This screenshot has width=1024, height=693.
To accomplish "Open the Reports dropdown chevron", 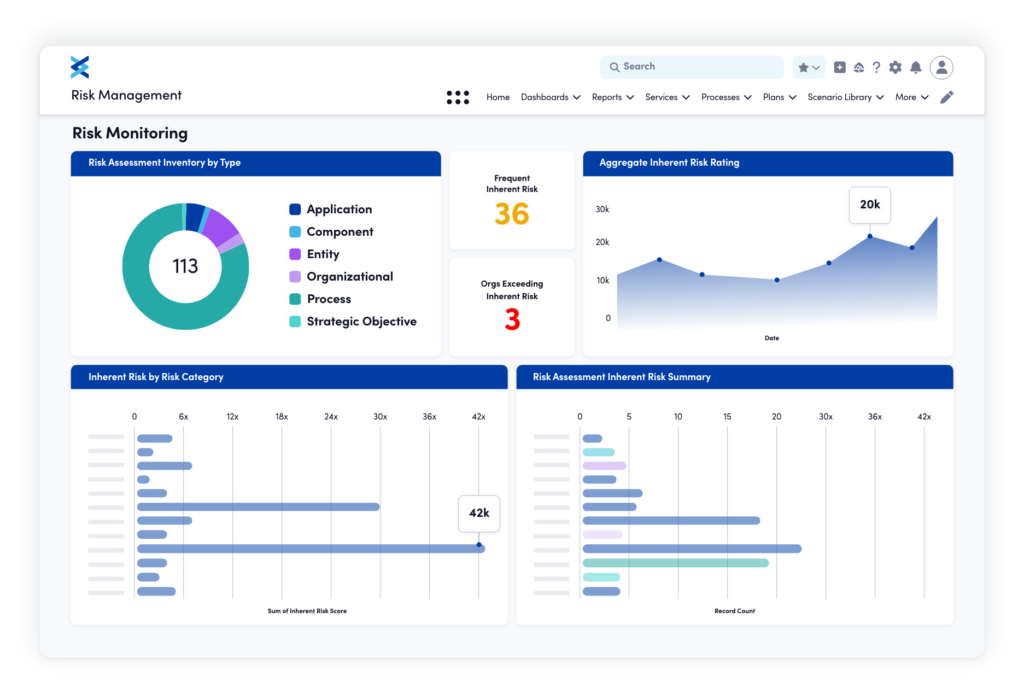I will (628, 97).
